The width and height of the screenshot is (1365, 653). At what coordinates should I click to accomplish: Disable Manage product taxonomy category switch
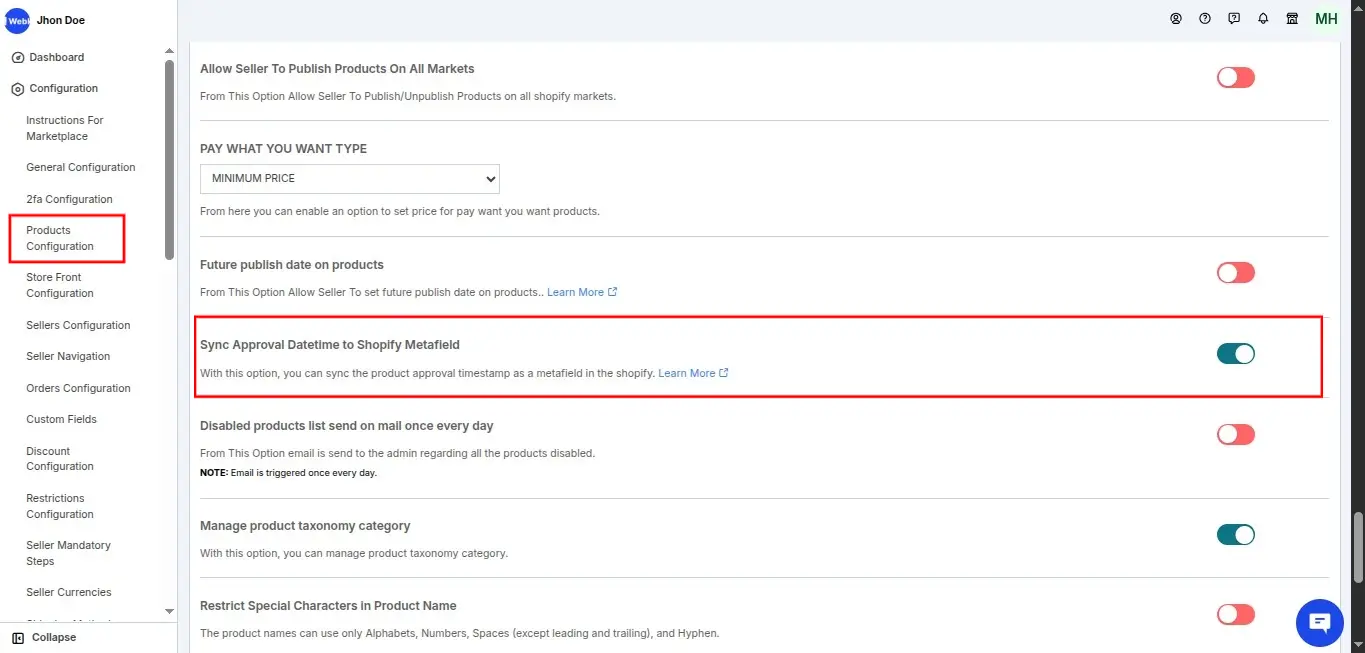pos(1235,535)
